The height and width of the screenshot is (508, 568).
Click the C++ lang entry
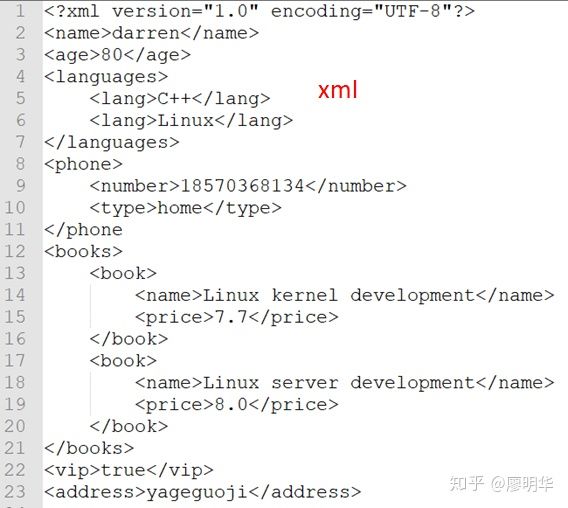[180, 99]
